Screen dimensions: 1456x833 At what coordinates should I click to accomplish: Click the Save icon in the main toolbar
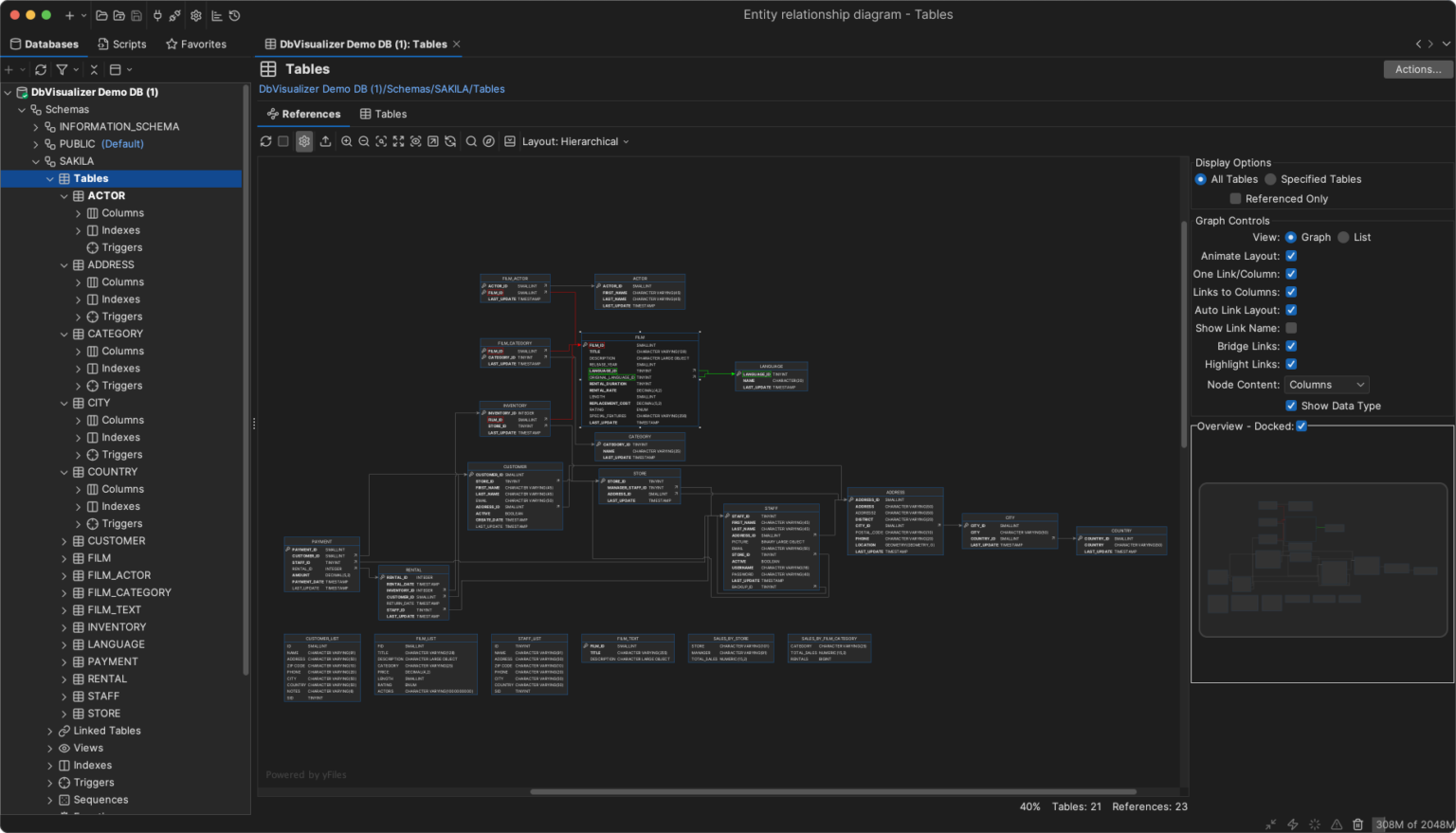pyautogui.click(x=136, y=15)
